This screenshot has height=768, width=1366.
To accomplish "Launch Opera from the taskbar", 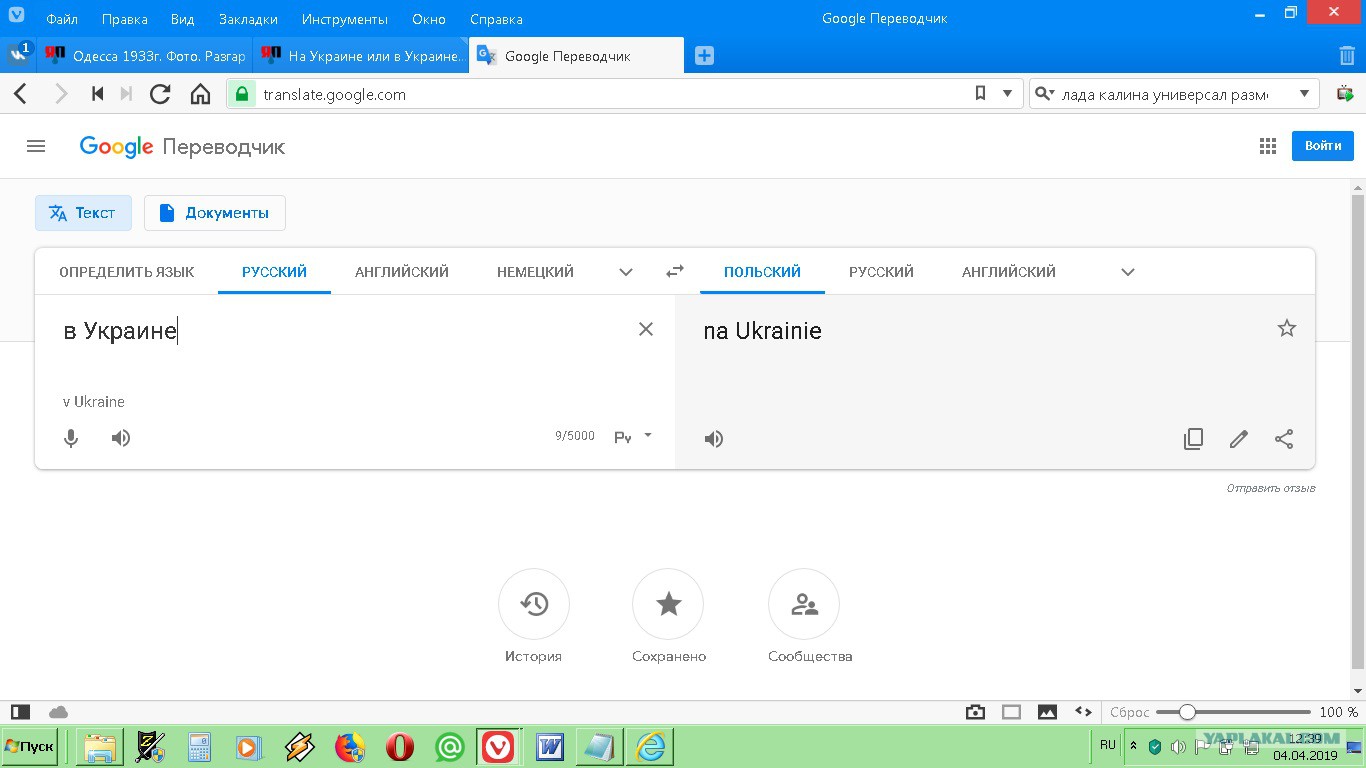I will (400, 747).
